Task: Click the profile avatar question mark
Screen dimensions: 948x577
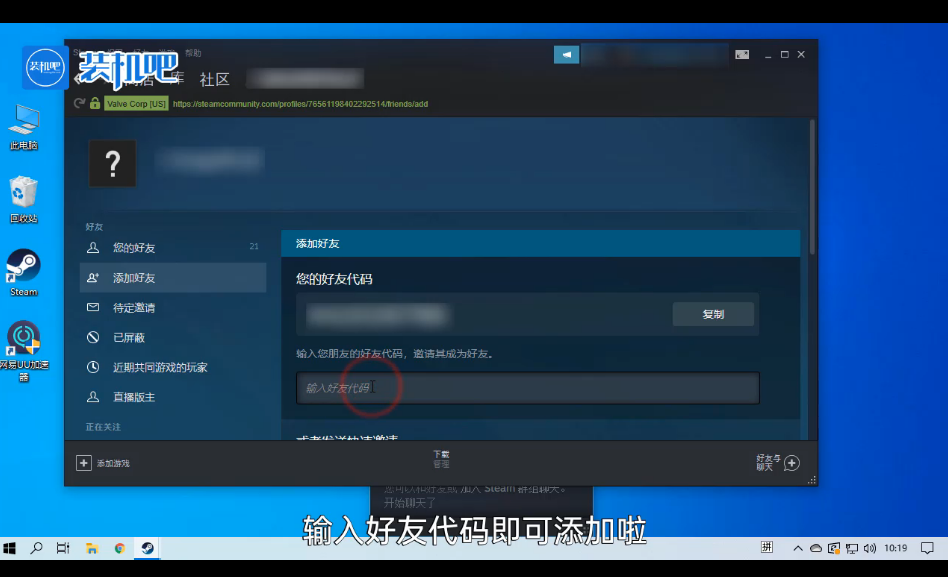Action: (x=113, y=163)
